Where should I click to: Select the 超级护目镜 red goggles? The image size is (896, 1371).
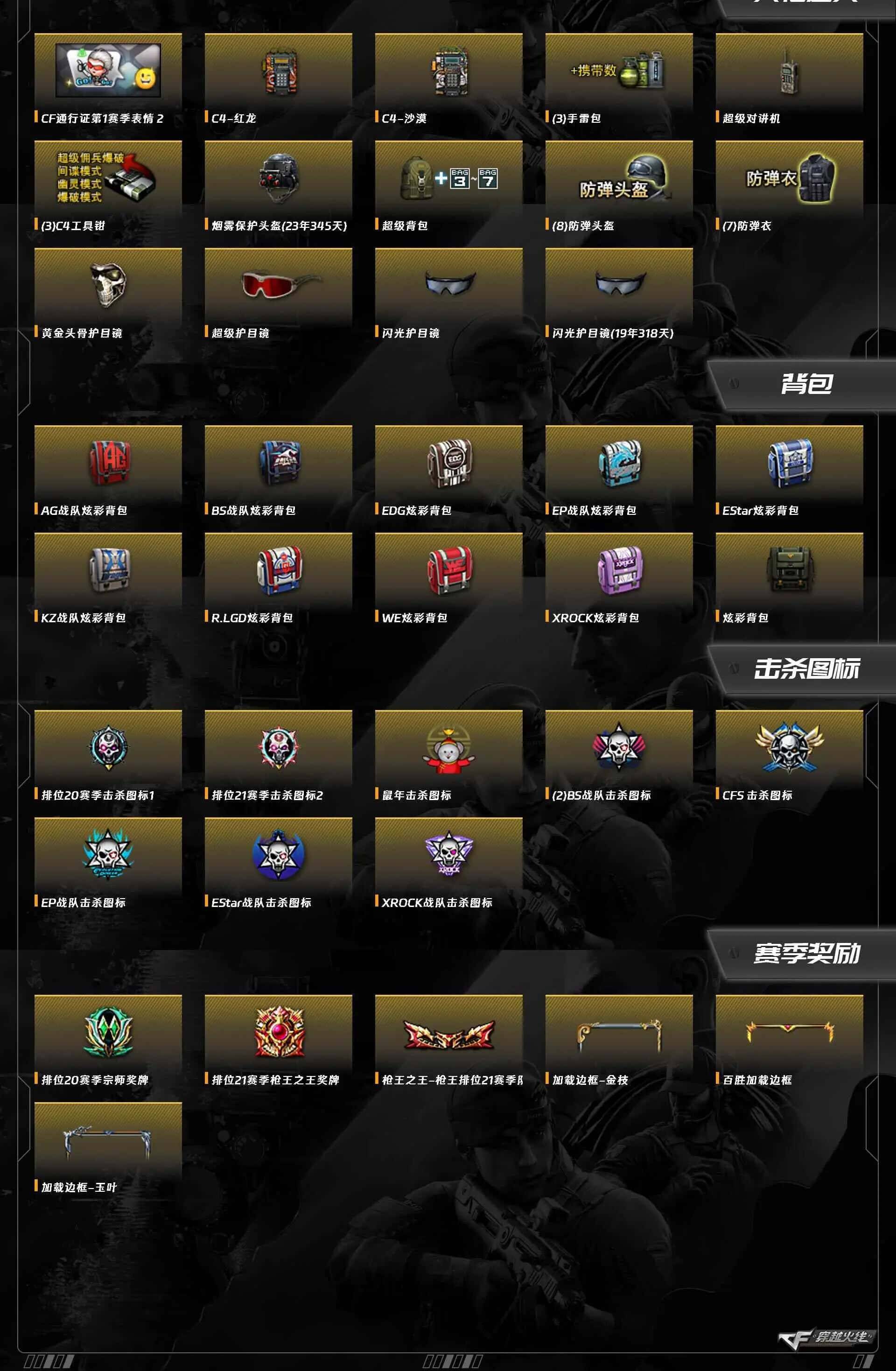(x=280, y=284)
